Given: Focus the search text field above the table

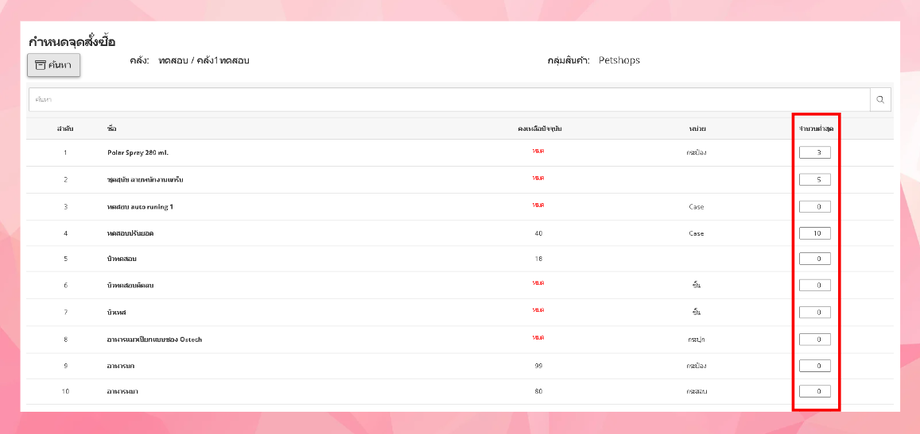Looking at the screenshot, I should [x=450, y=100].
